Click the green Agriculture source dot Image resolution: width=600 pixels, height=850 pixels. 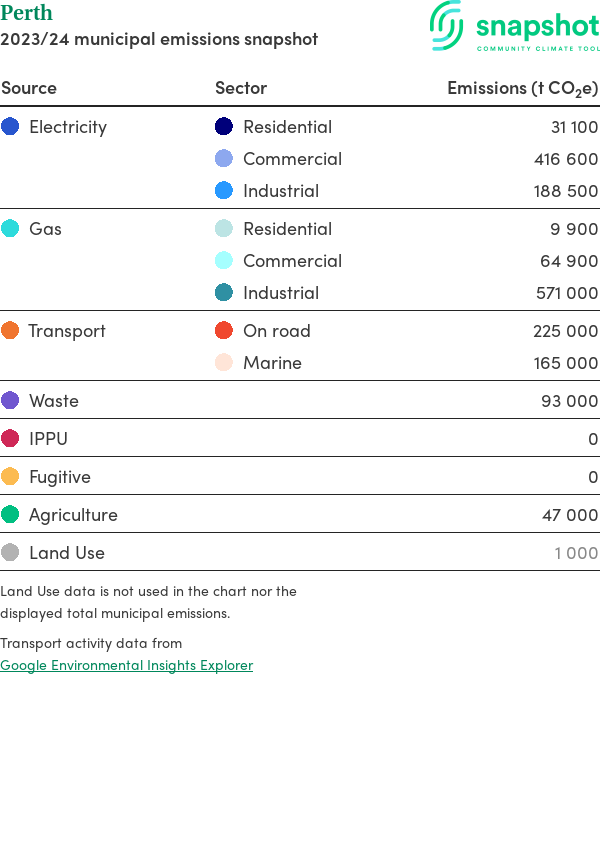pyautogui.click(x=10, y=515)
